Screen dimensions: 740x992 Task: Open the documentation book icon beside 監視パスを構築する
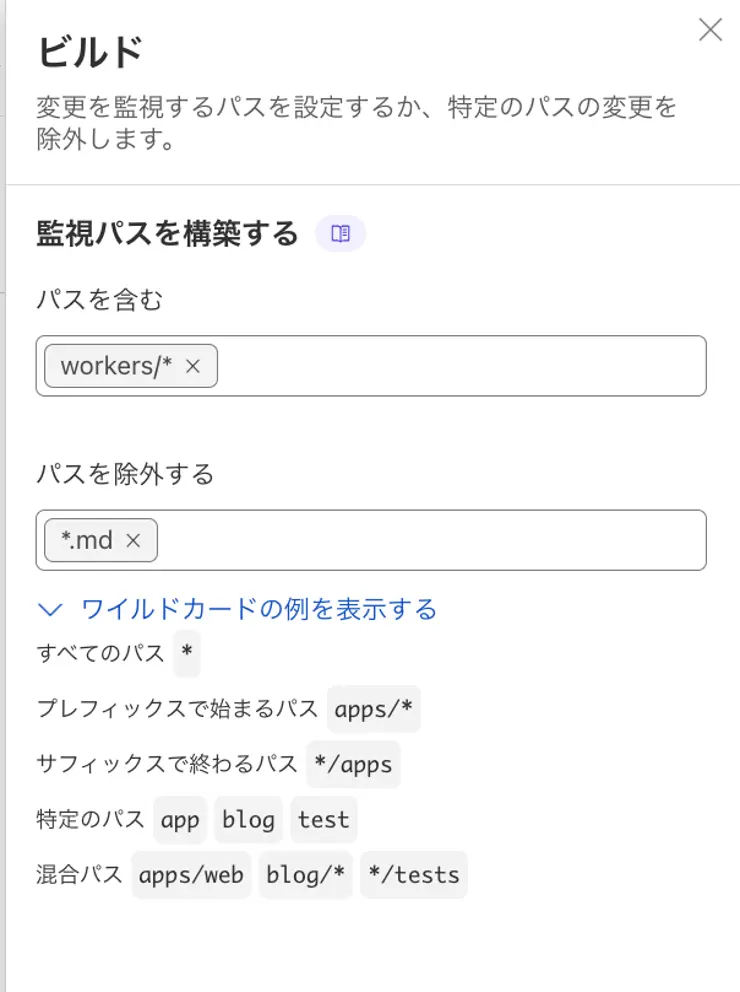pyautogui.click(x=340, y=233)
